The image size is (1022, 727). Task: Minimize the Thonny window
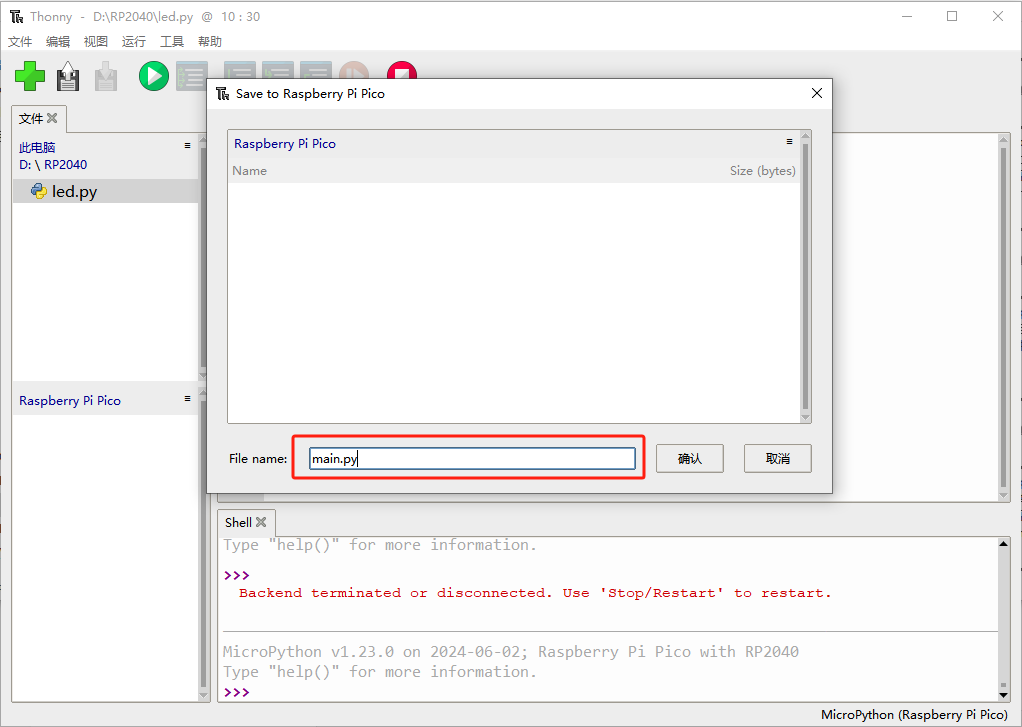pyautogui.click(x=907, y=16)
